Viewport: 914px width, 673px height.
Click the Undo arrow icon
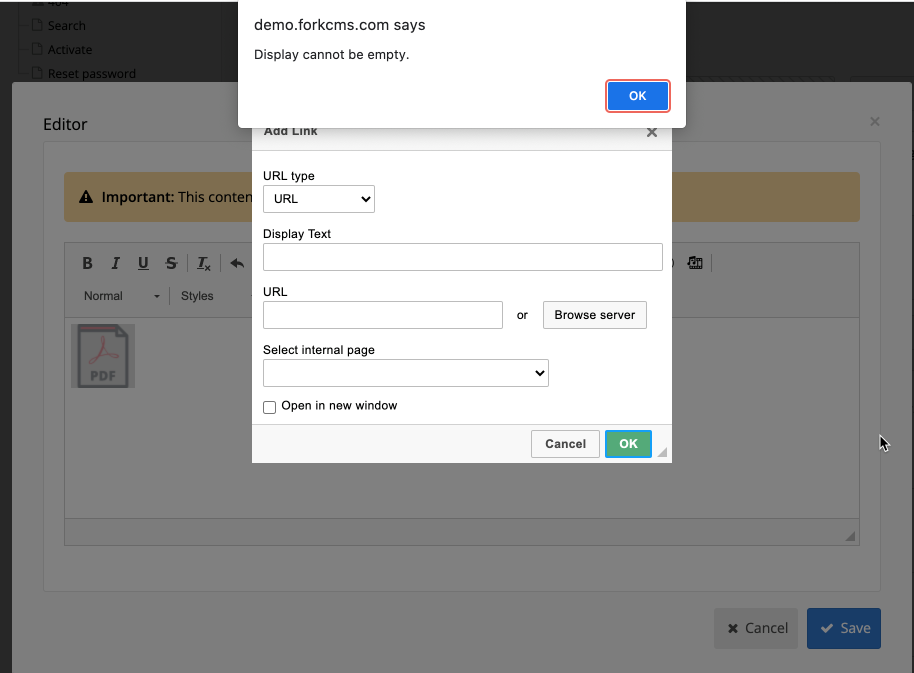pos(237,264)
